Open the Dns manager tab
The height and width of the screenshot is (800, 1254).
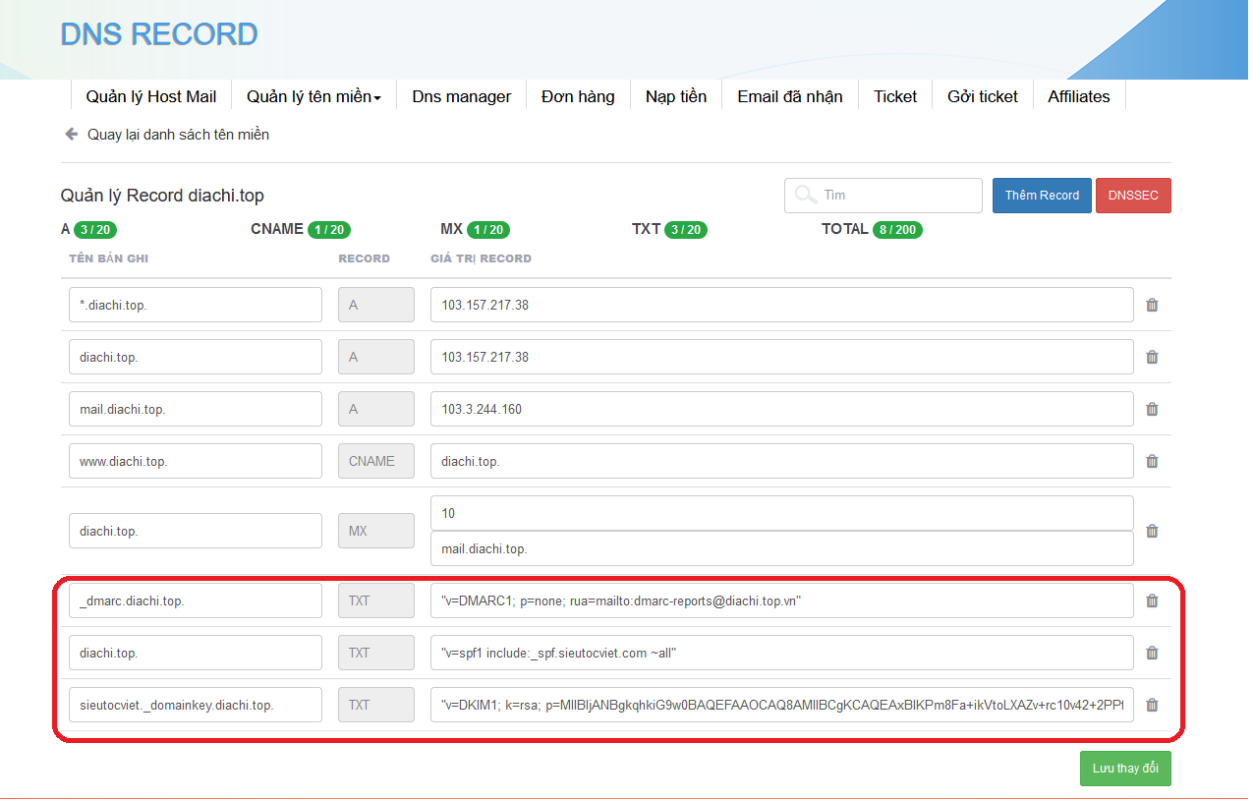tap(461, 97)
